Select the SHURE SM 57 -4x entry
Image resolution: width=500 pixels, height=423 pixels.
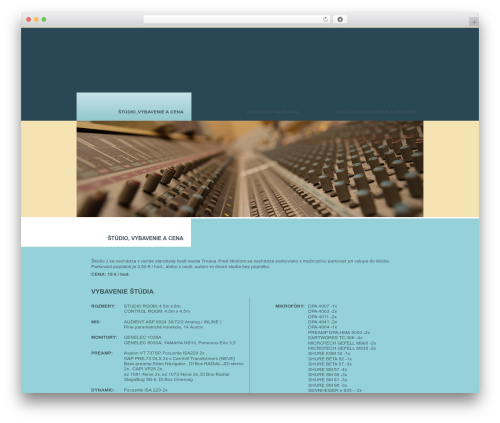coord(327,370)
